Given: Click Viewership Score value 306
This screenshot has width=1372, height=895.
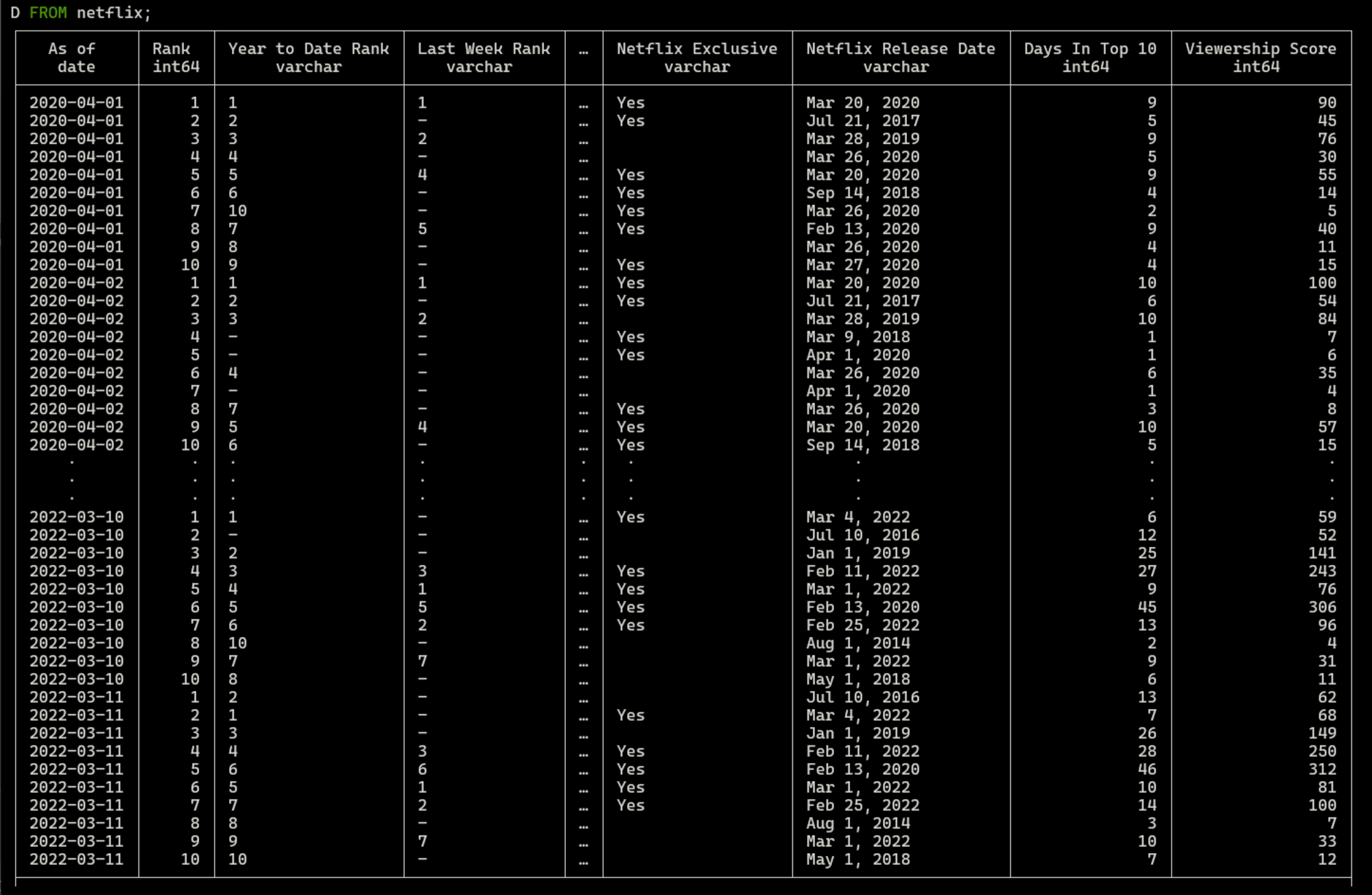Looking at the screenshot, I should tap(1322, 607).
